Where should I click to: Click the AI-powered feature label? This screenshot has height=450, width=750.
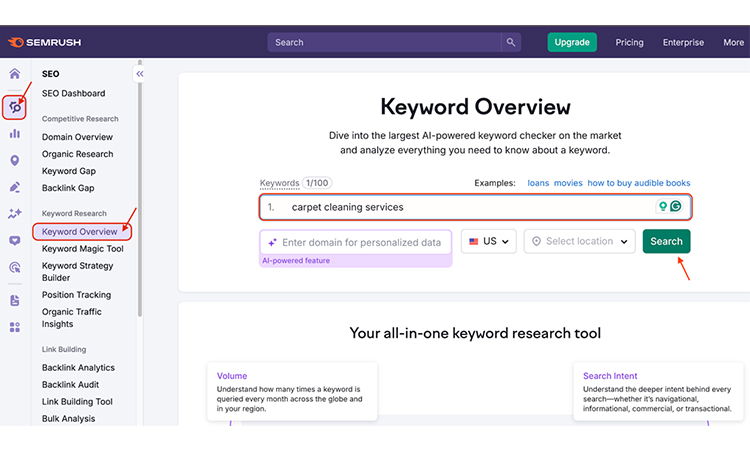296,261
